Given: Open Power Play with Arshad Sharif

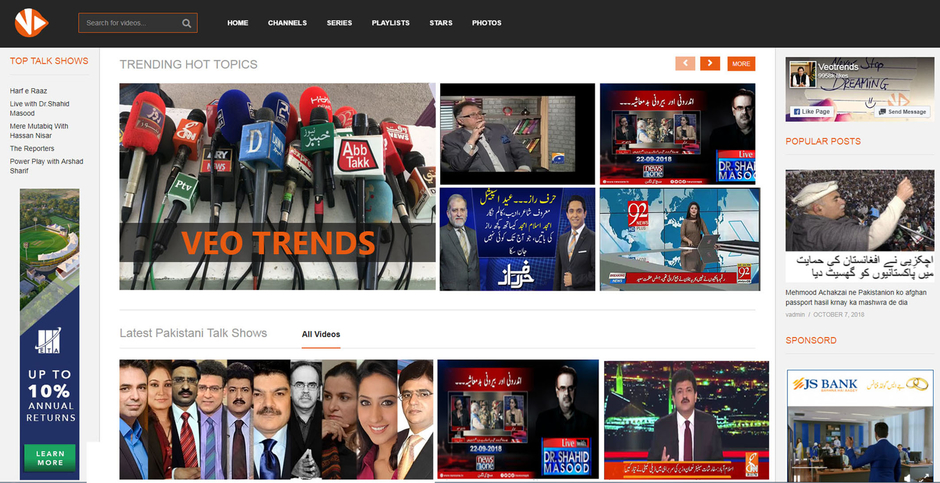Looking at the screenshot, I should coord(47,166).
